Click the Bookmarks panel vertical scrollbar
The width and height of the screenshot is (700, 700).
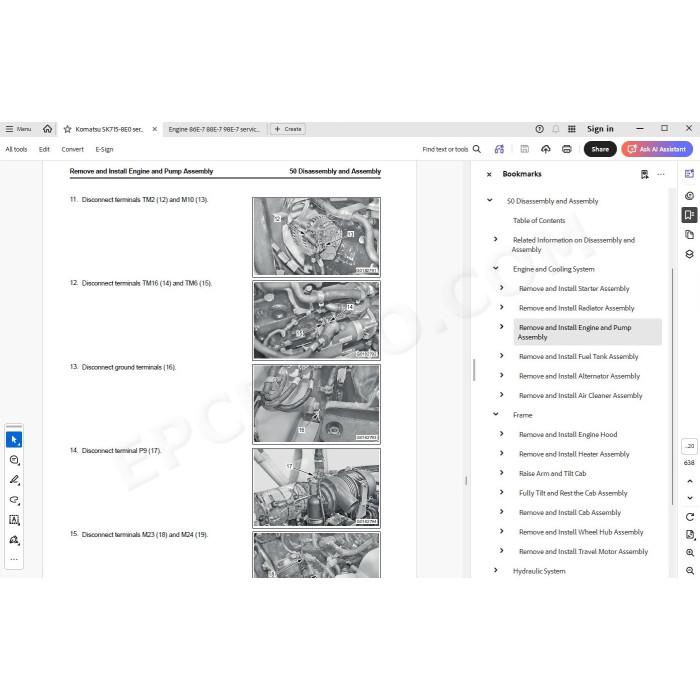pos(672,386)
